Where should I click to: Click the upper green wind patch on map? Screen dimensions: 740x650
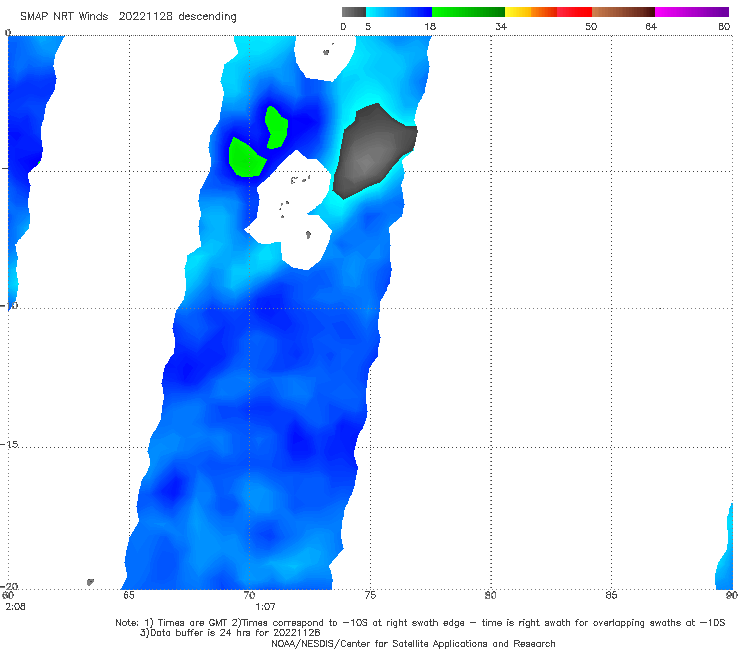pos(277,127)
